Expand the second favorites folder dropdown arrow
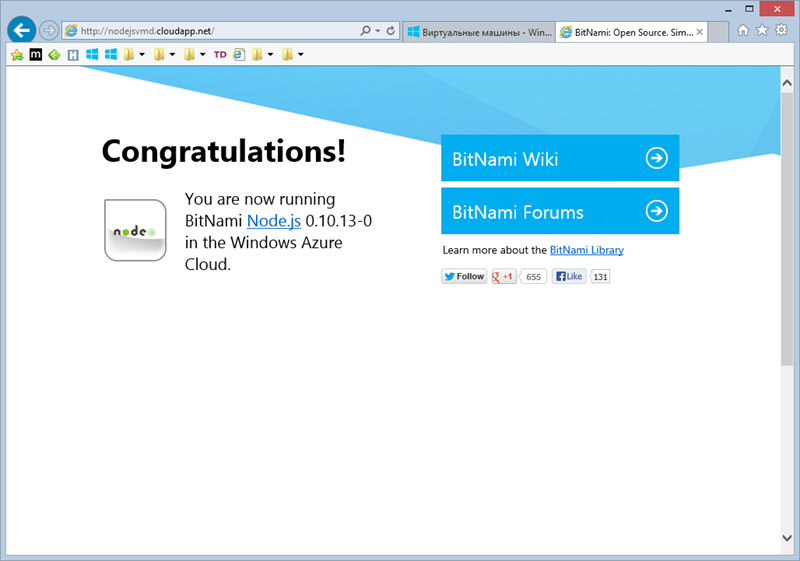The width and height of the screenshot is (800, 561). 172,55
